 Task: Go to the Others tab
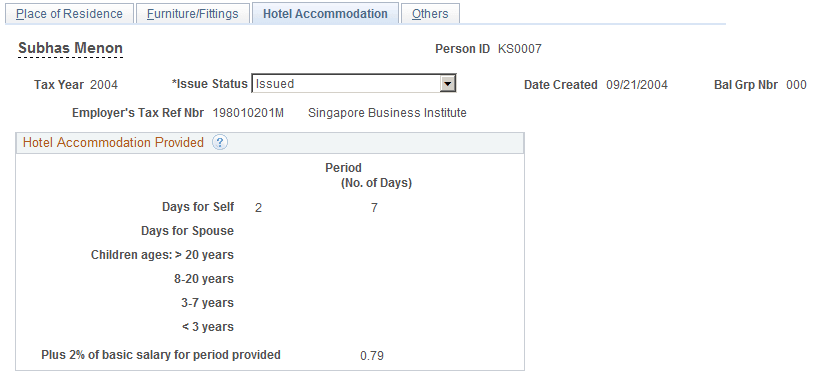click(430, 14)
